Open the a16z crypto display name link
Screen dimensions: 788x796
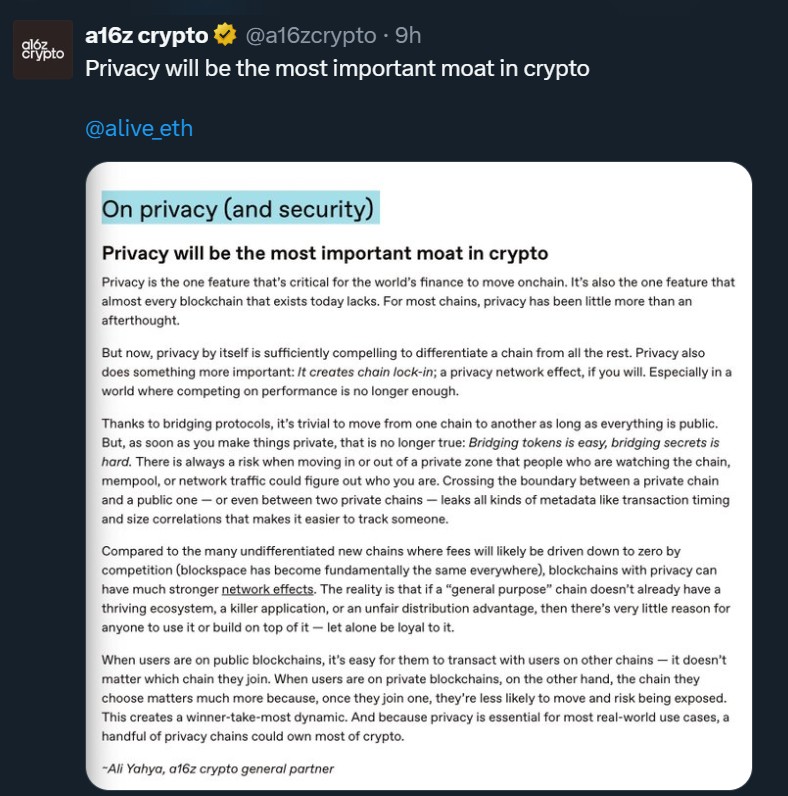(148, 36)
